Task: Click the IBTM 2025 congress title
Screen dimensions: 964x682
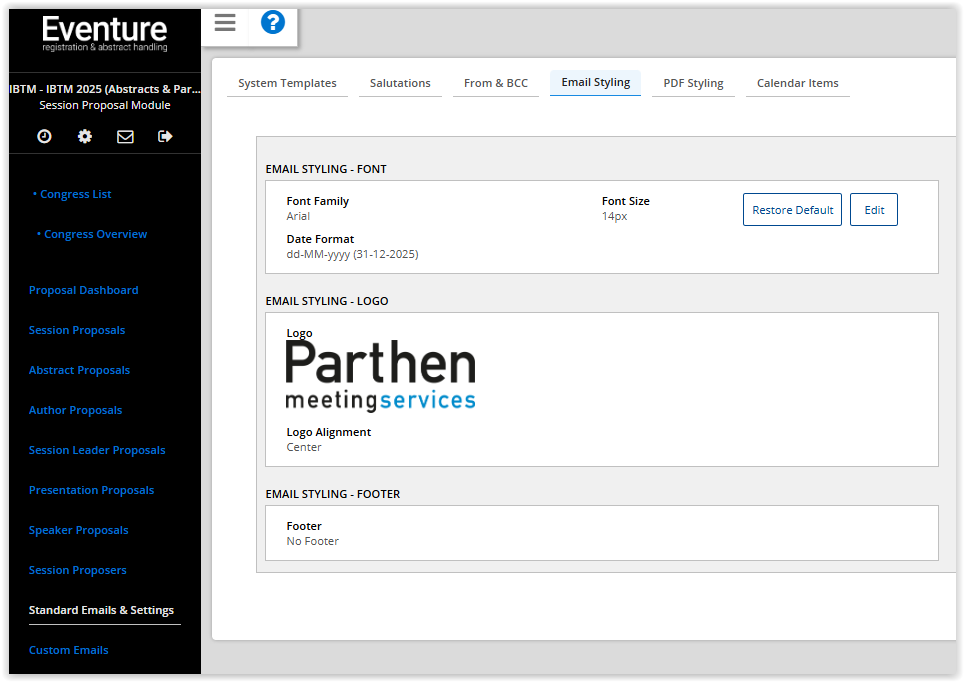Action: click(105, 89)
